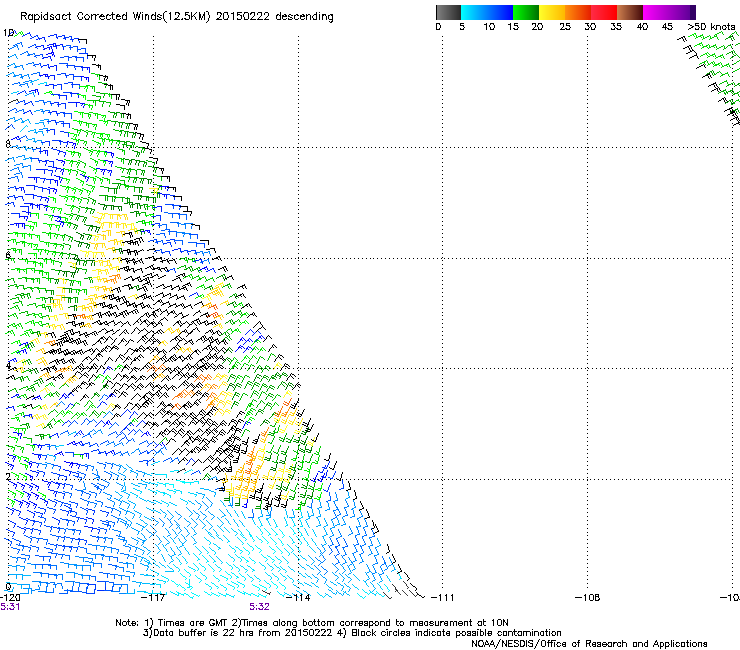Click the '30' label under the color bar
740x650 pixels.
point(590,27)
